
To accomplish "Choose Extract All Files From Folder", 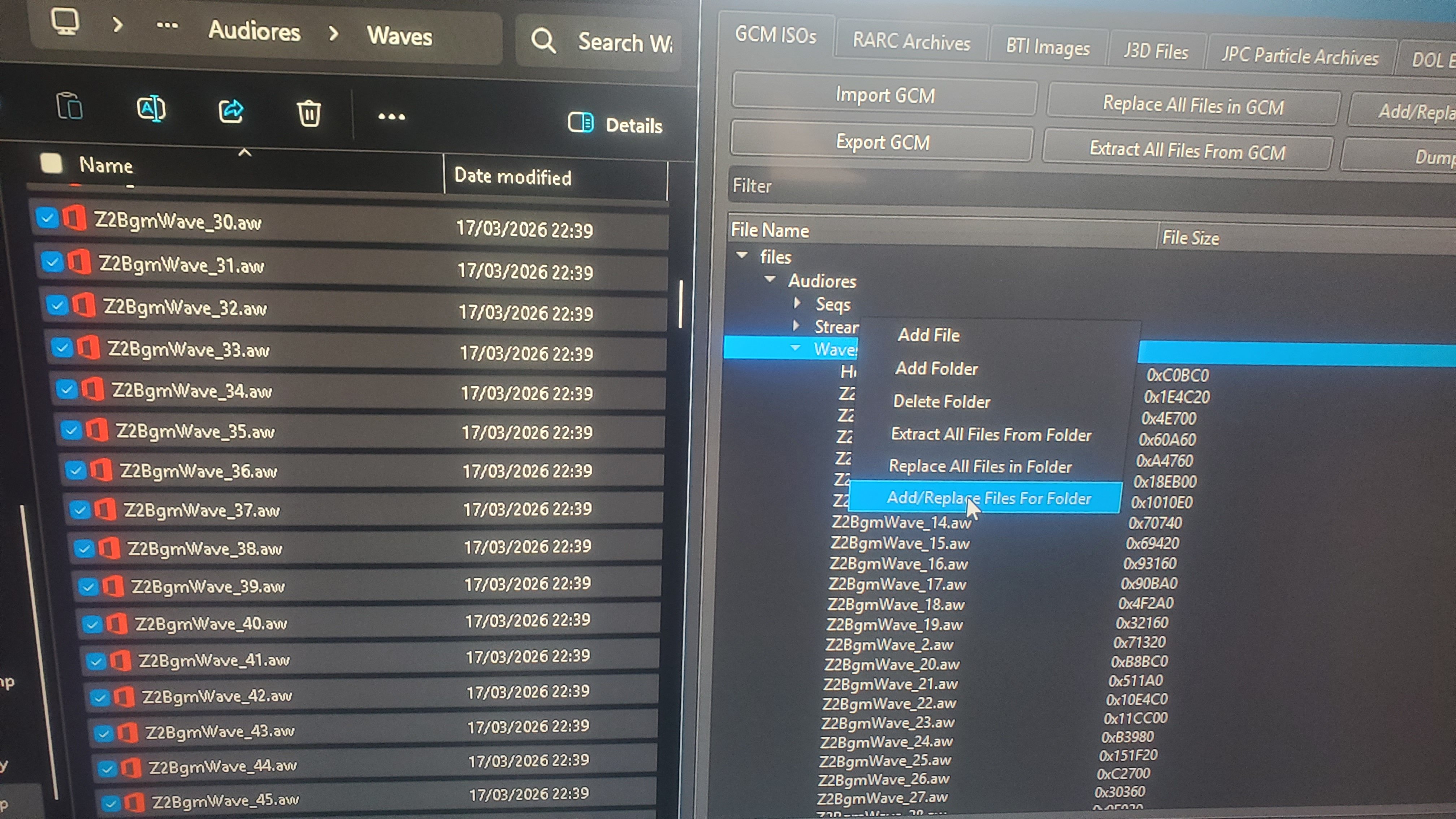I will 991,434.
